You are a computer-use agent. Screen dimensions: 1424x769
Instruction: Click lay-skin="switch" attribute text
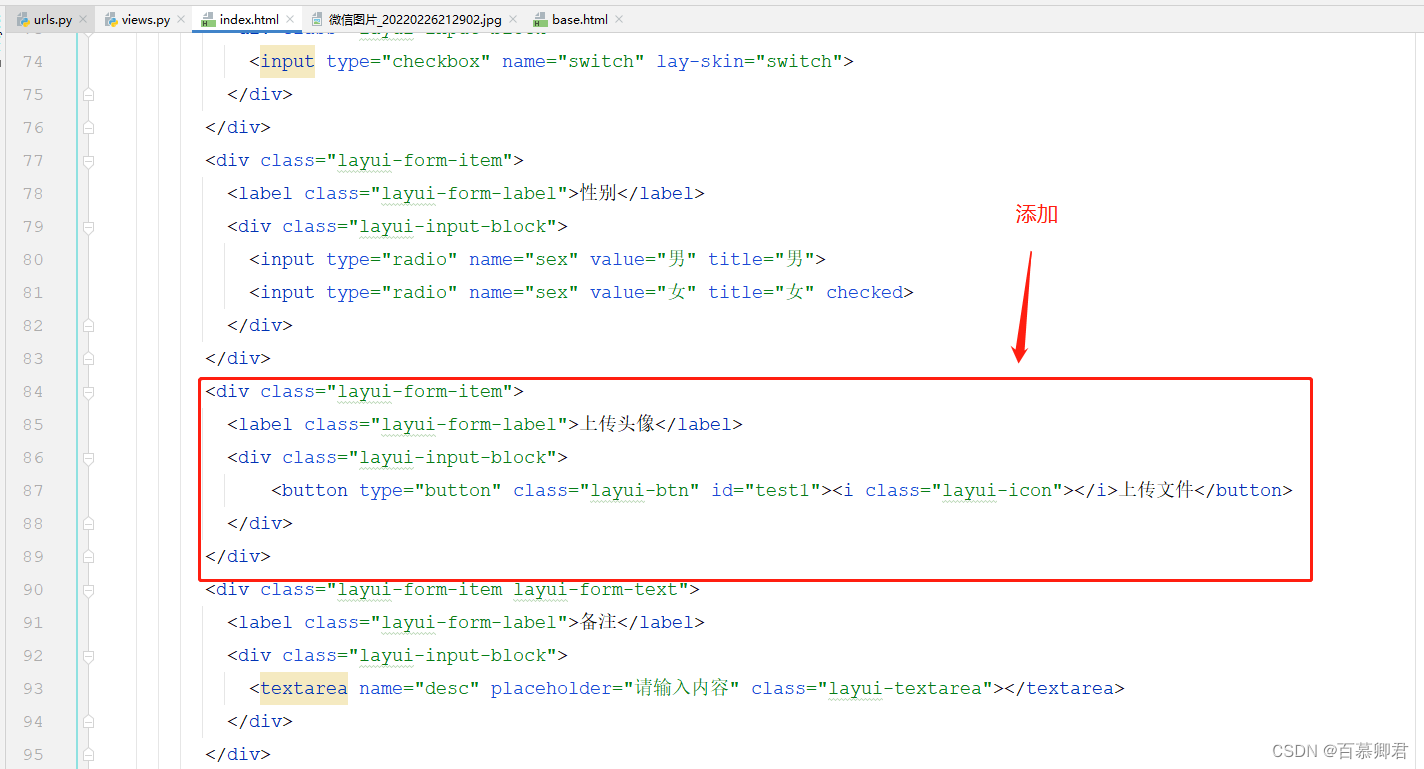click(750, 62)
